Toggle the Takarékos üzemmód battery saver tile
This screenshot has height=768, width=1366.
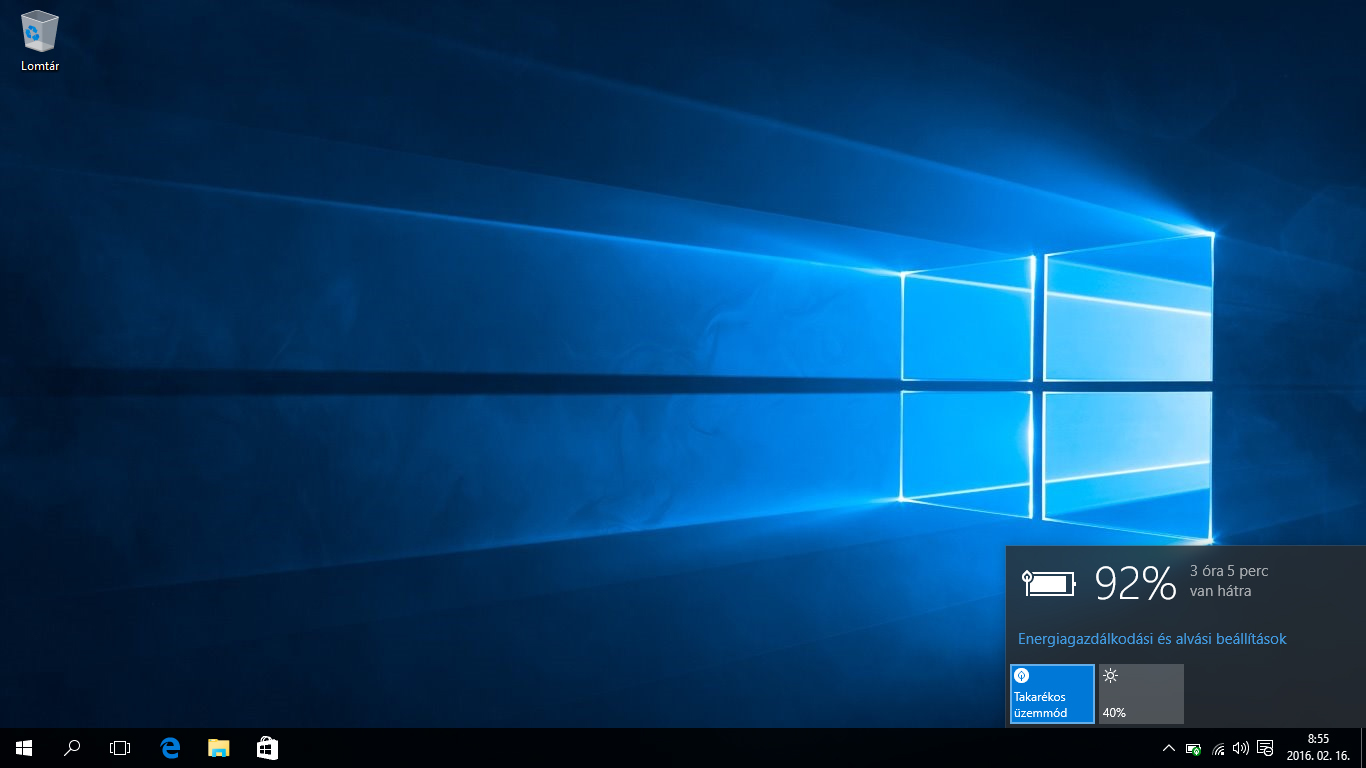[x=1052, y=693]
